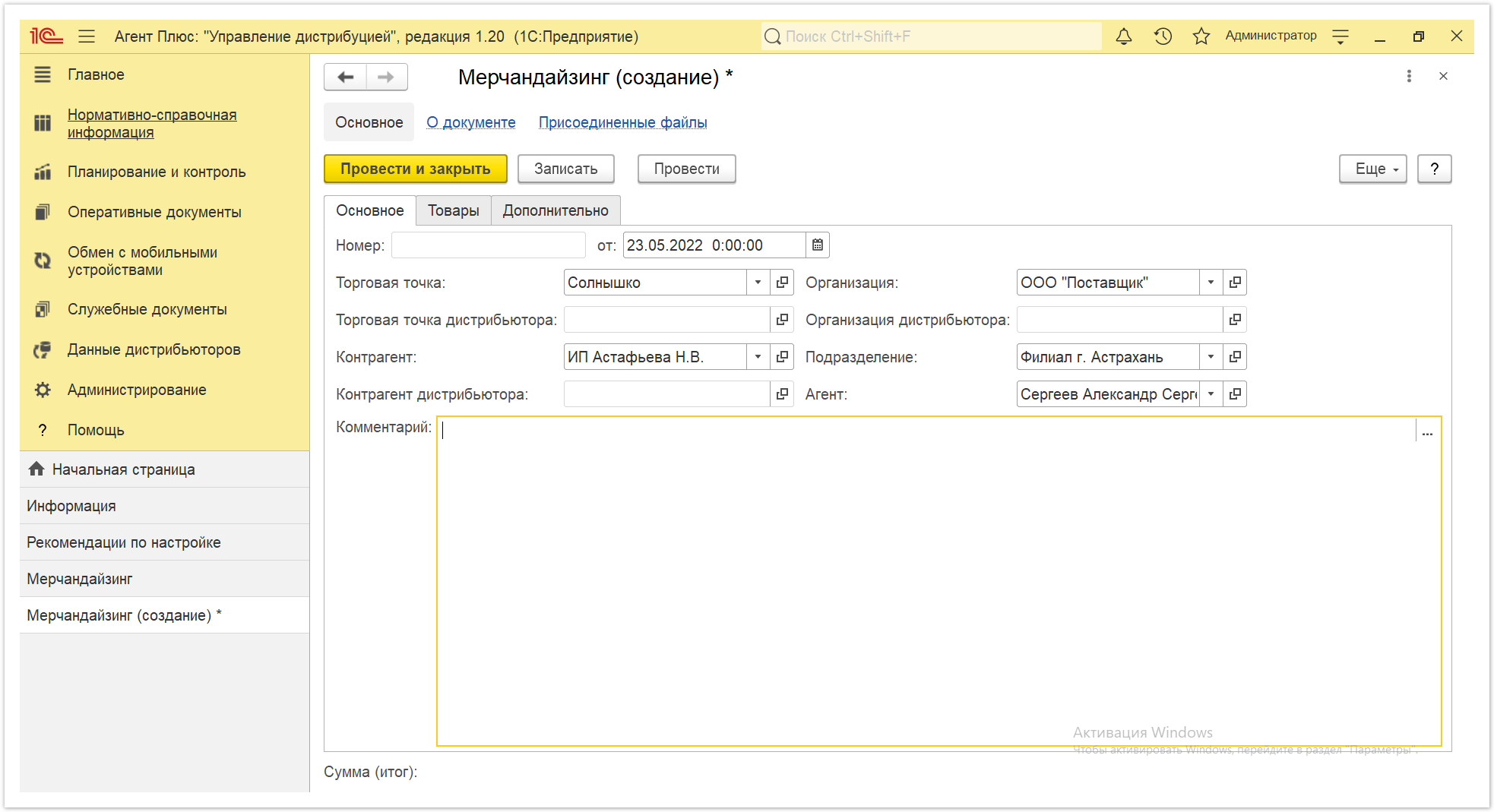The width and height of the screenshot is (1494, 812).
Task: Switch to Рекомендации по настройке window
Action: 164,542
